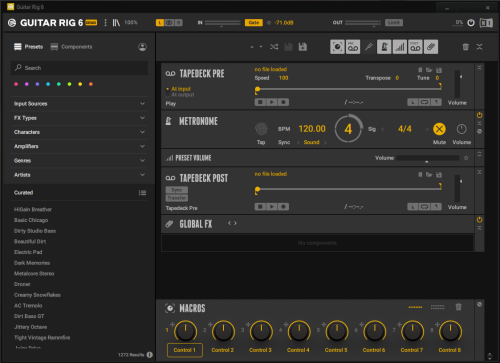Open file folder icon in Tapedeck Pre
The image size is (500, 363).
pos(429,70)
